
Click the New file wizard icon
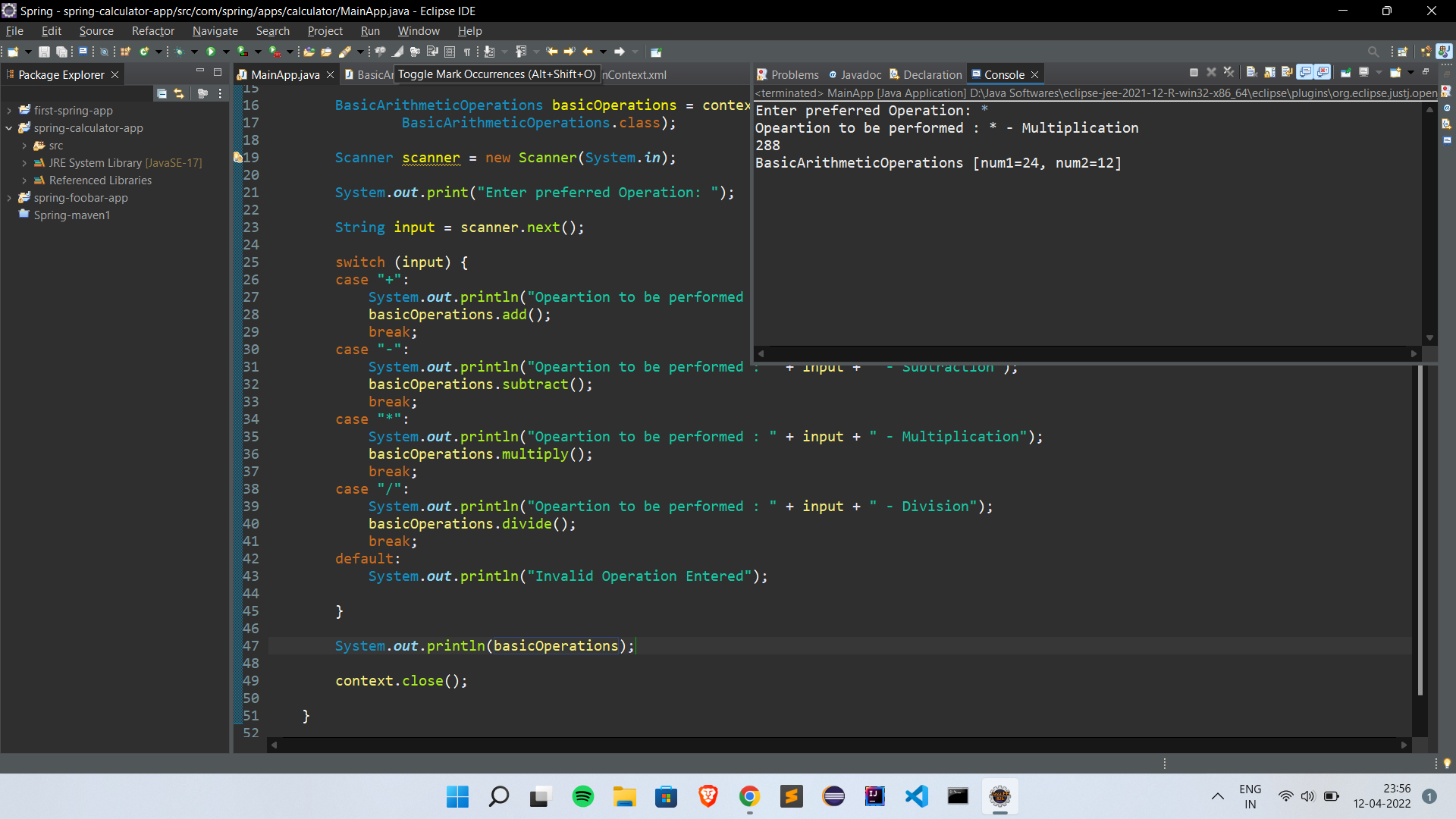[13, 52]
